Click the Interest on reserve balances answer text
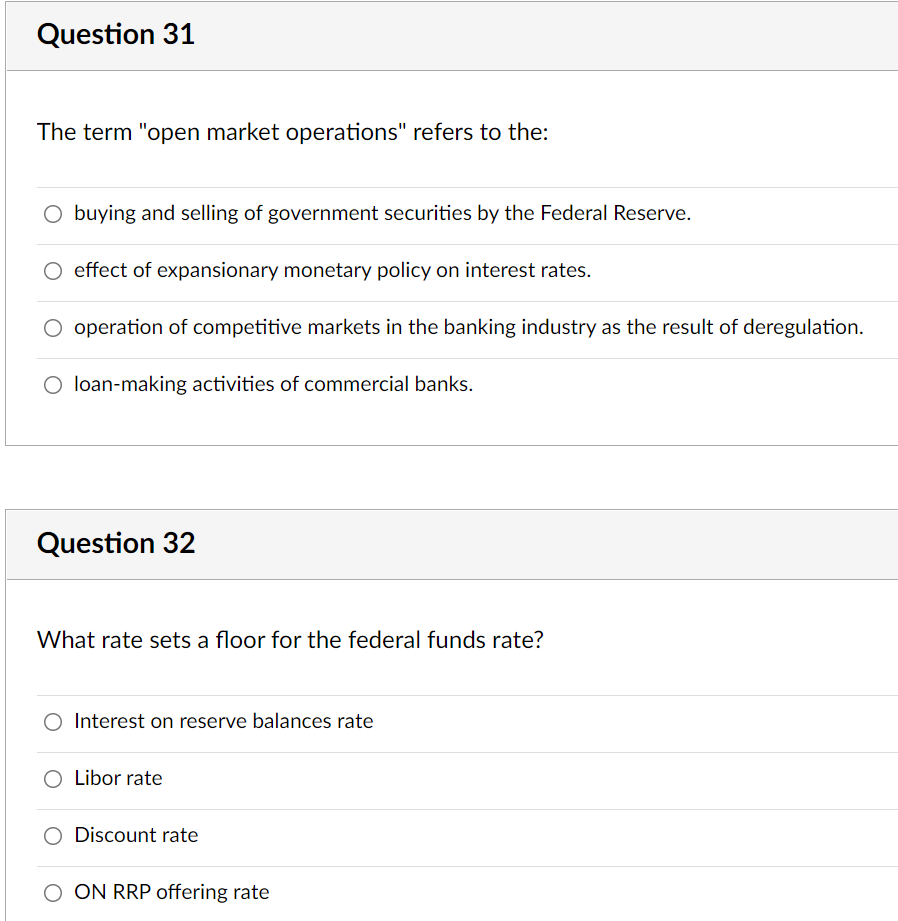Image resolution: width=898 pixels, height=921 pixels. [x=224, y=721]
